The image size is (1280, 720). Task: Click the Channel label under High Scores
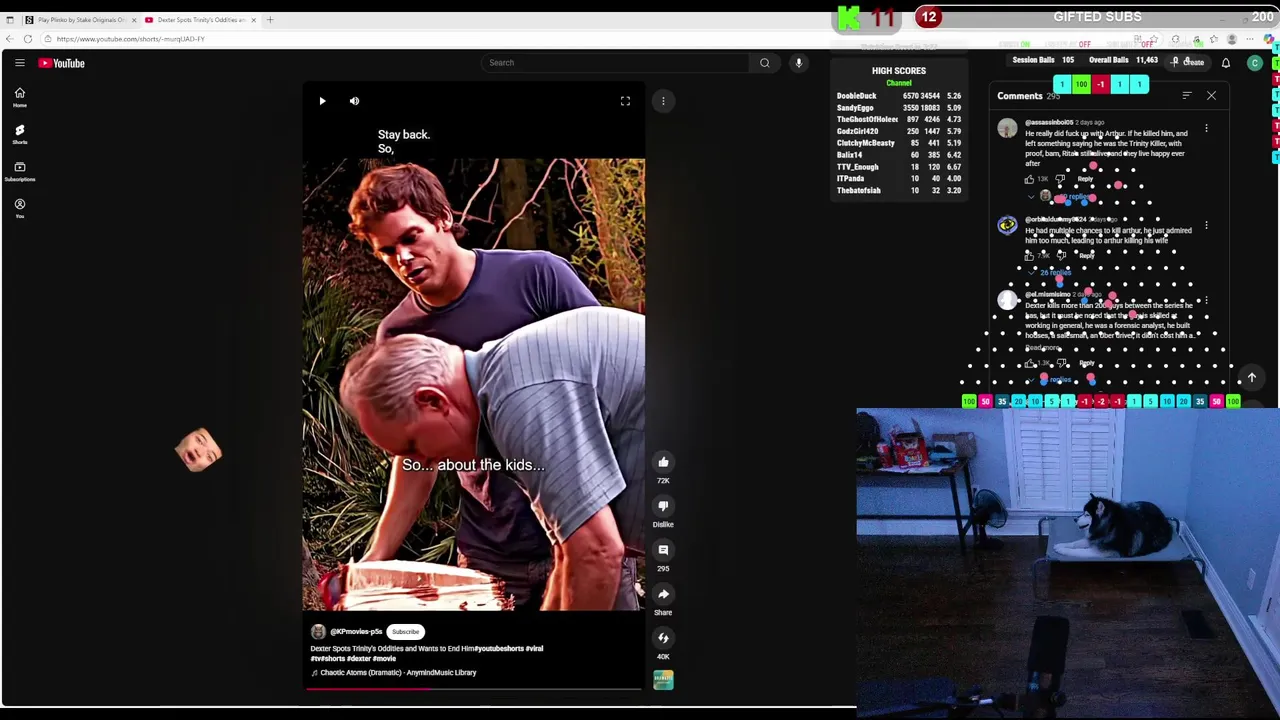(x=899, y=83)
